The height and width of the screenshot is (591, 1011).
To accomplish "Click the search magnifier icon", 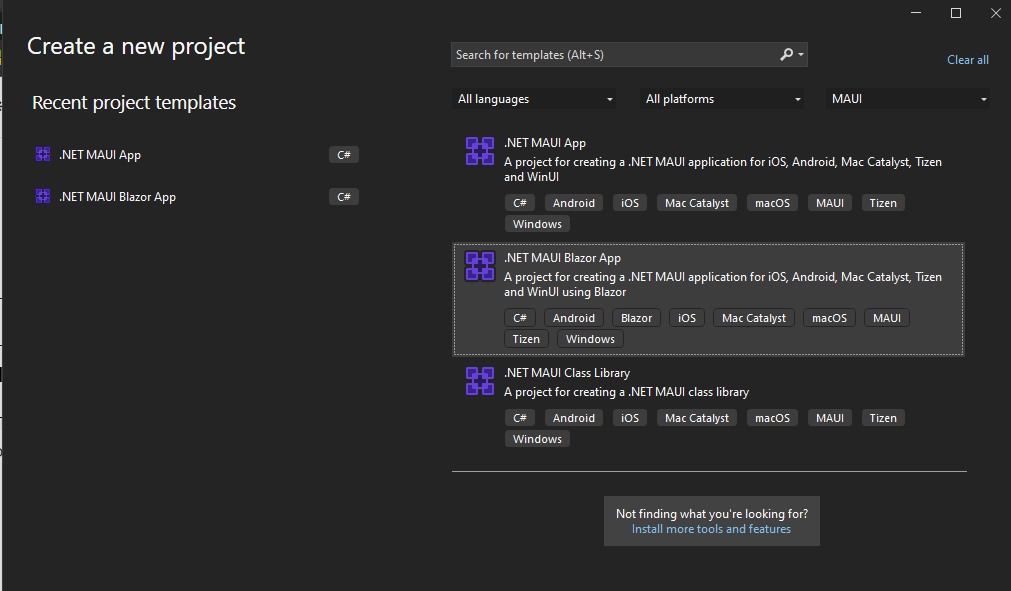I will pyautogui.click(x=786, y=55).
